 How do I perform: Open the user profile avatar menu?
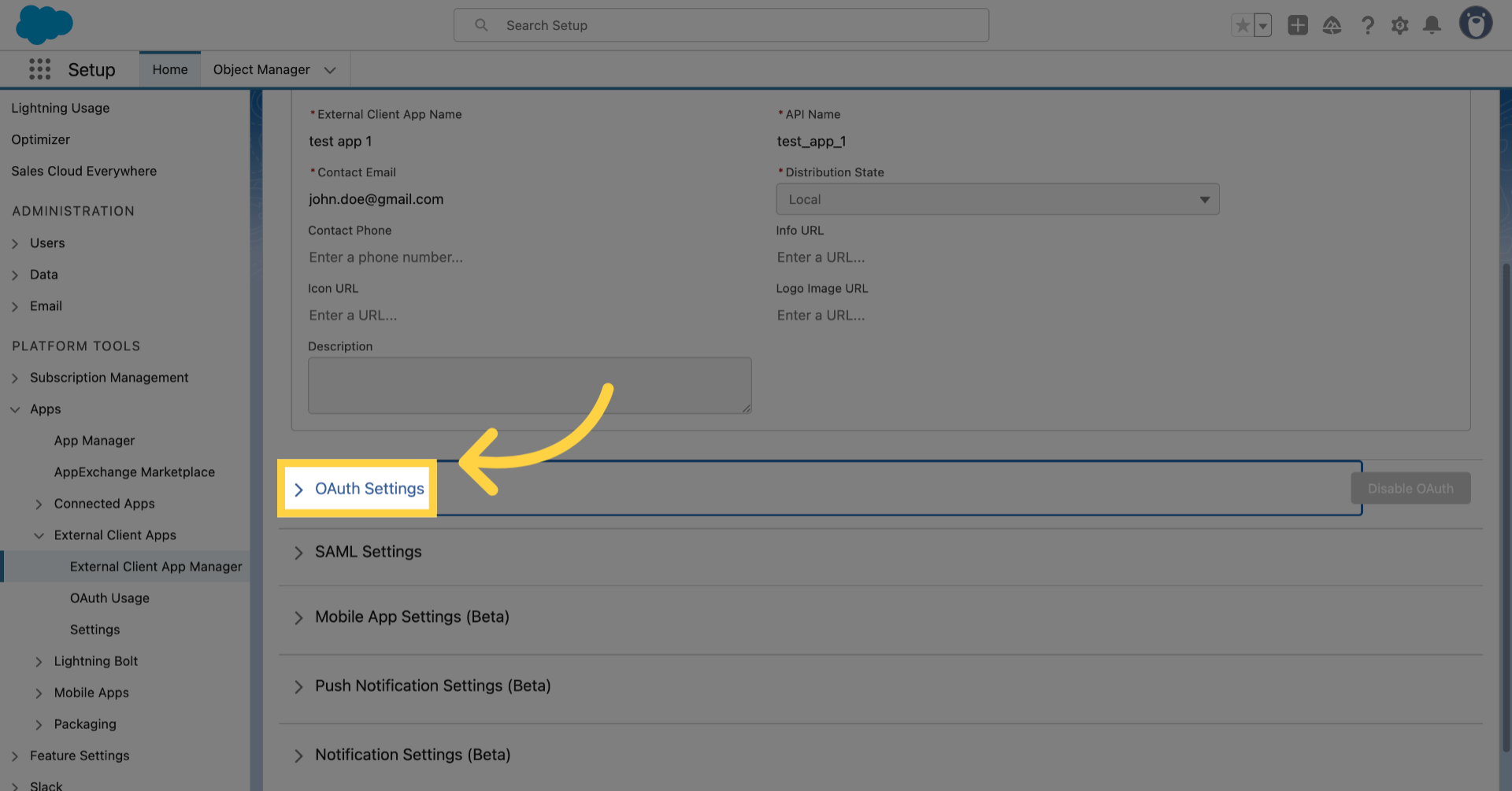[x=1476, y=23]
